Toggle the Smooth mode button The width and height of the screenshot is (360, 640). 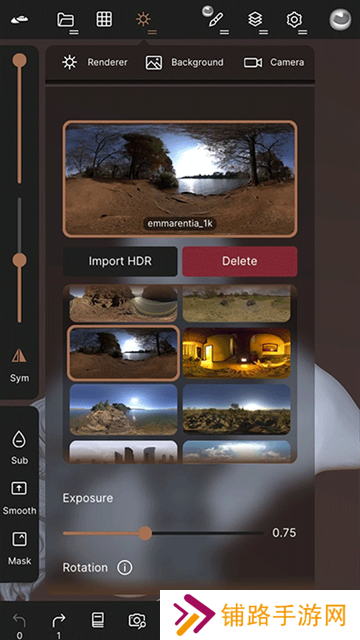tap(19, 498)
